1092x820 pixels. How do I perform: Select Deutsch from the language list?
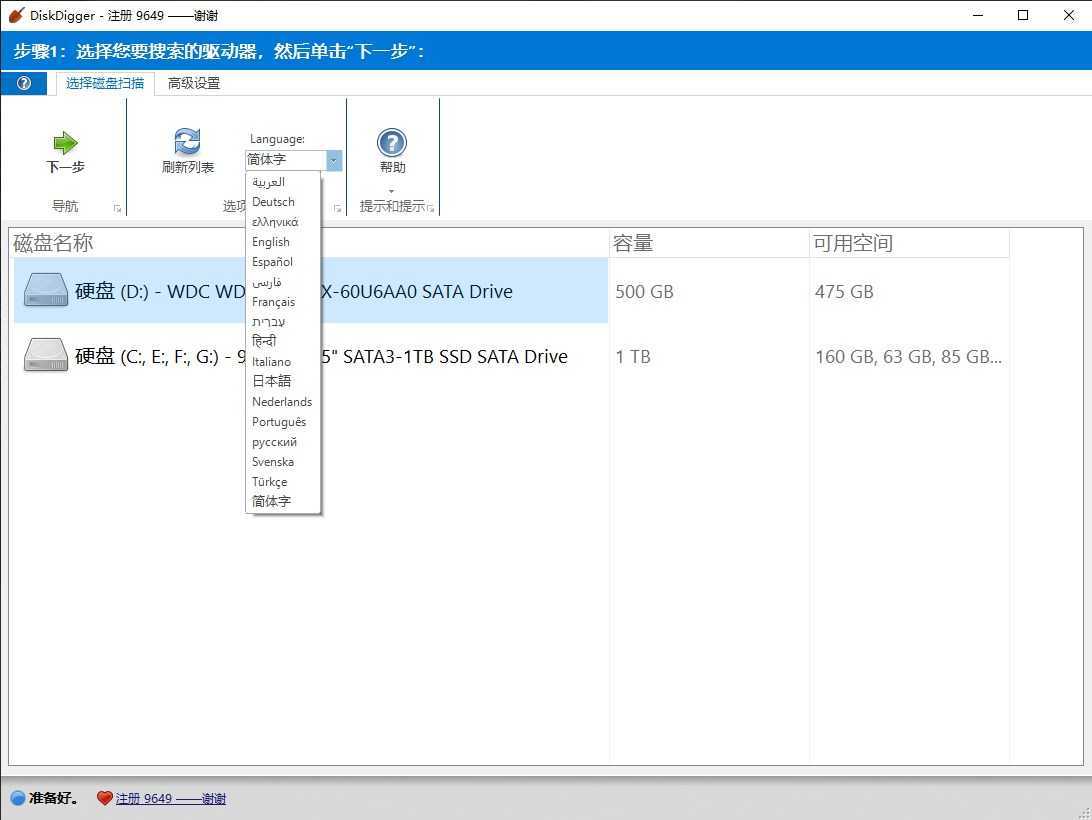click(x=273, y=201)
